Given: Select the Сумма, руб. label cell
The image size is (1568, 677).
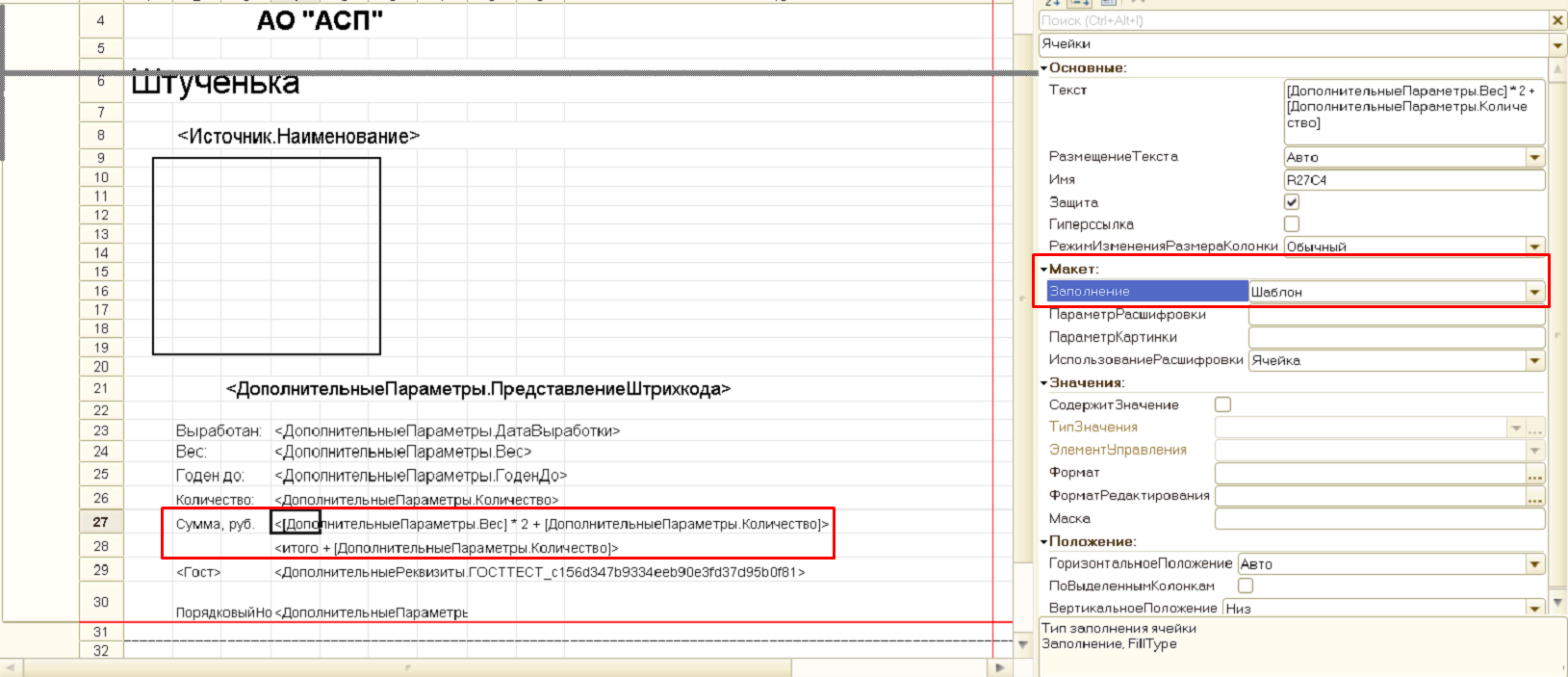Looking at the screenshot, I should [x=215, y=524].
